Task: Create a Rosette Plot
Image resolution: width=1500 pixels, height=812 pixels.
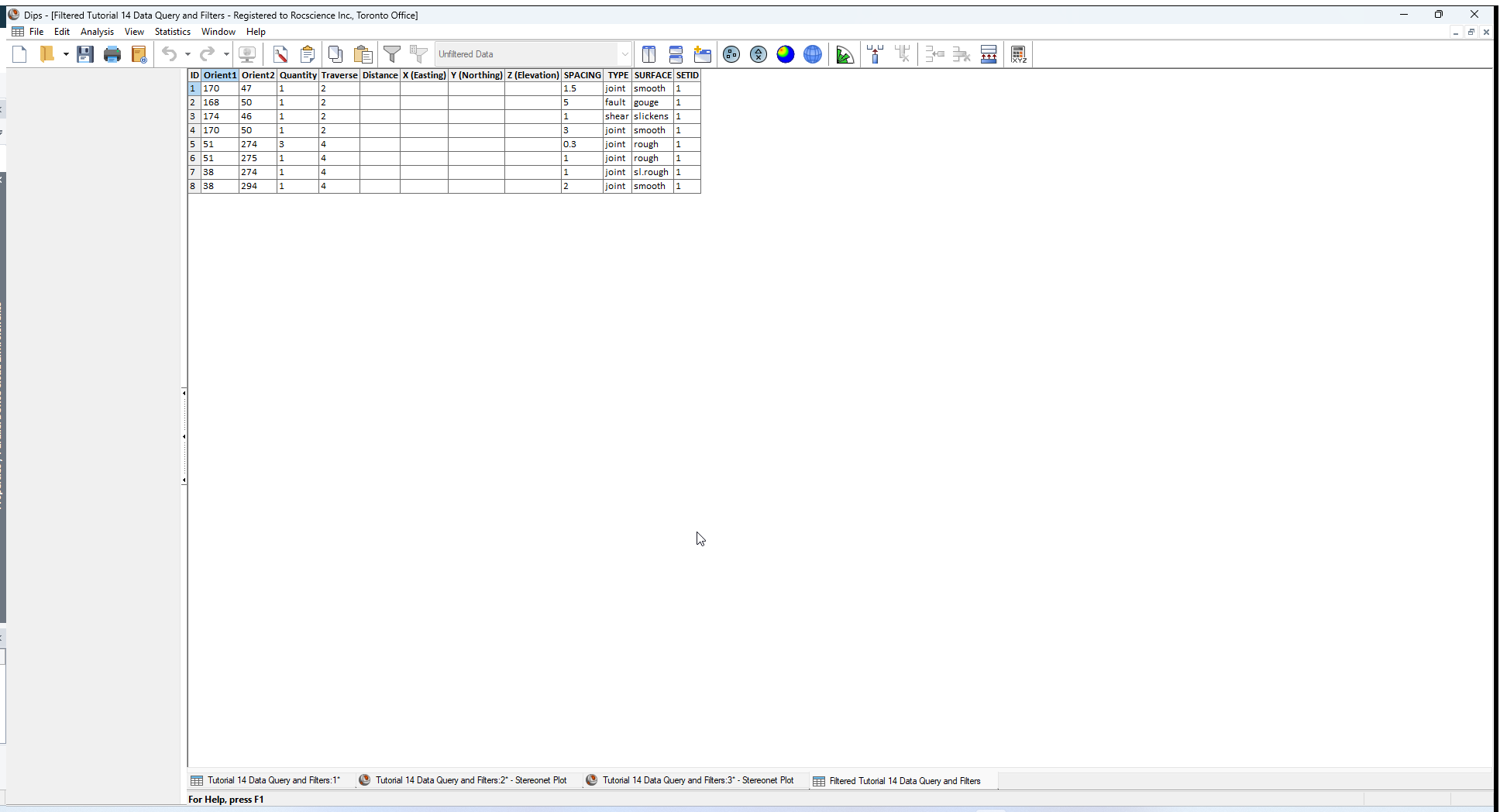Action: 845,54
